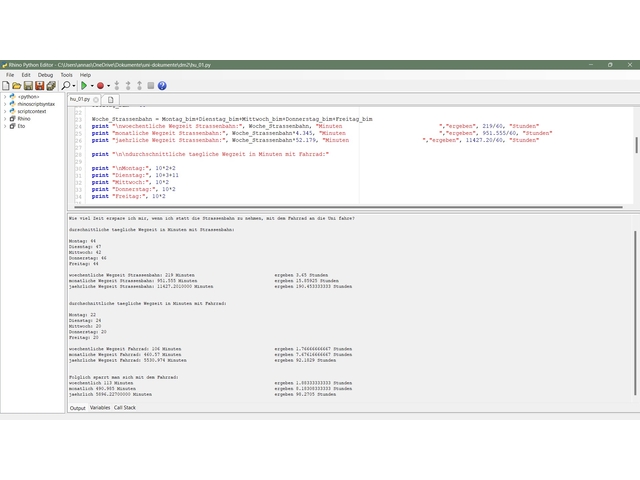Image resolution: width=640 pixels, height=480 pixels.
Task: Select rhinoscriptsyntax in the module tree
Action: tap(36, 104)
